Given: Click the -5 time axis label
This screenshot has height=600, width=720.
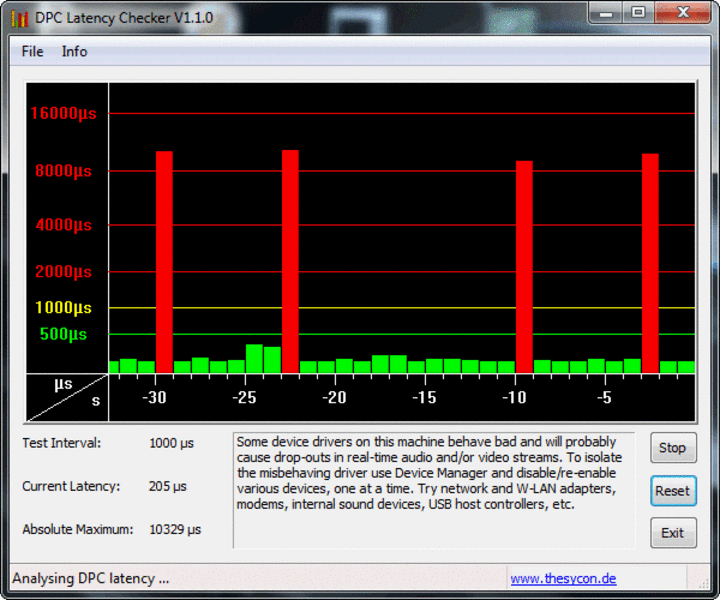Looking at the screenshot, I should pyautogui.click(x=604, y=397).
